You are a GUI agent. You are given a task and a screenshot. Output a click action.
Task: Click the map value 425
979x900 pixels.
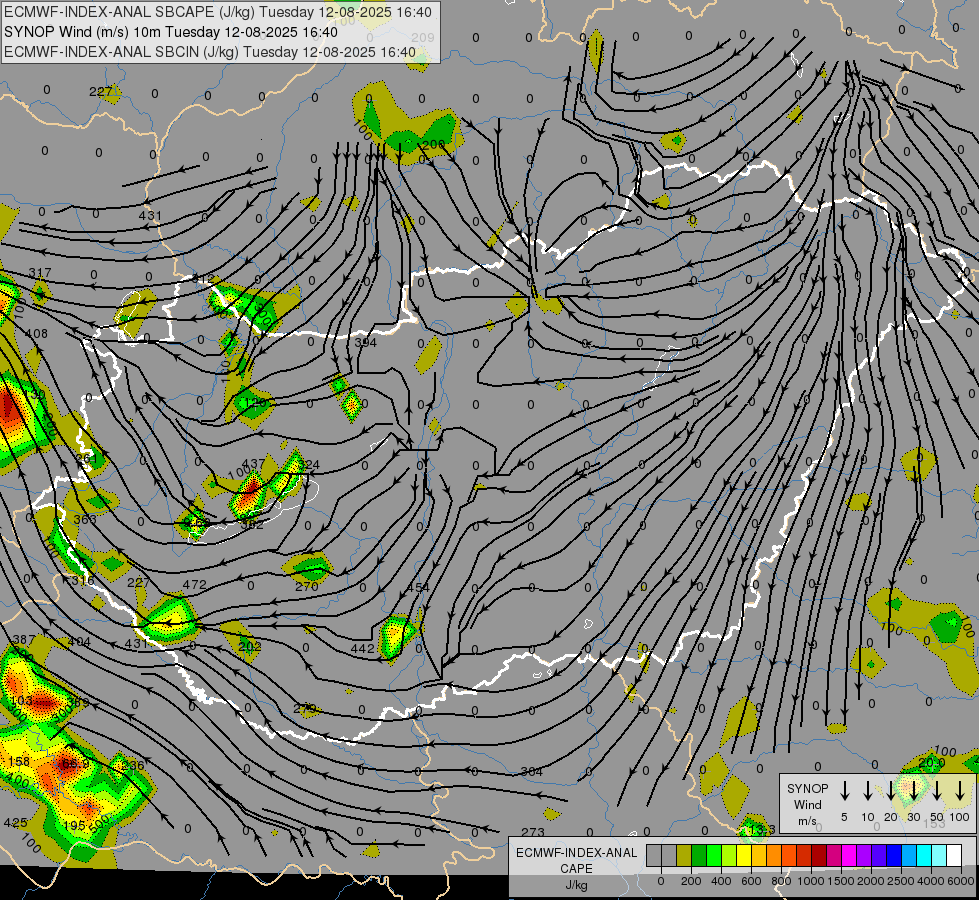pyautogui.click(x=15, y=823)
